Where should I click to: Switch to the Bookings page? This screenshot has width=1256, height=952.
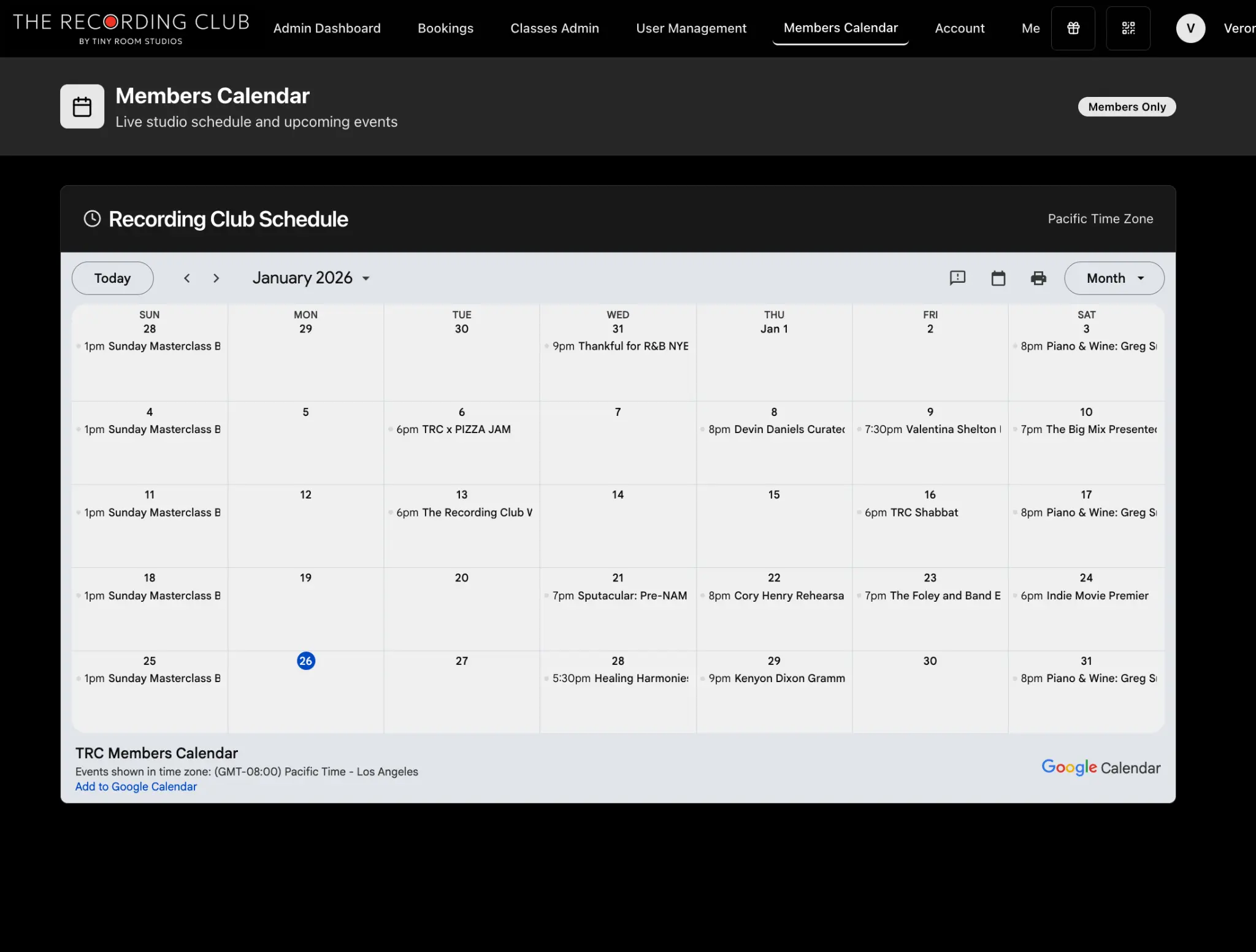click(445, 28)
